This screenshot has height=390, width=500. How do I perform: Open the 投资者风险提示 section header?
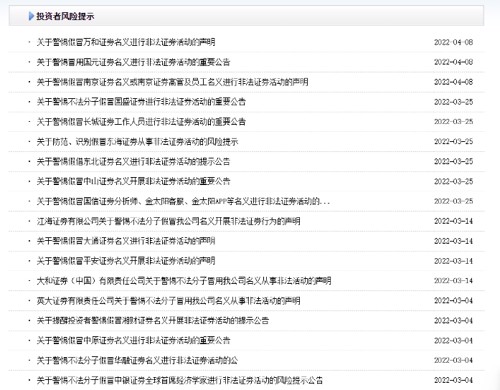(x=65, y=16)
